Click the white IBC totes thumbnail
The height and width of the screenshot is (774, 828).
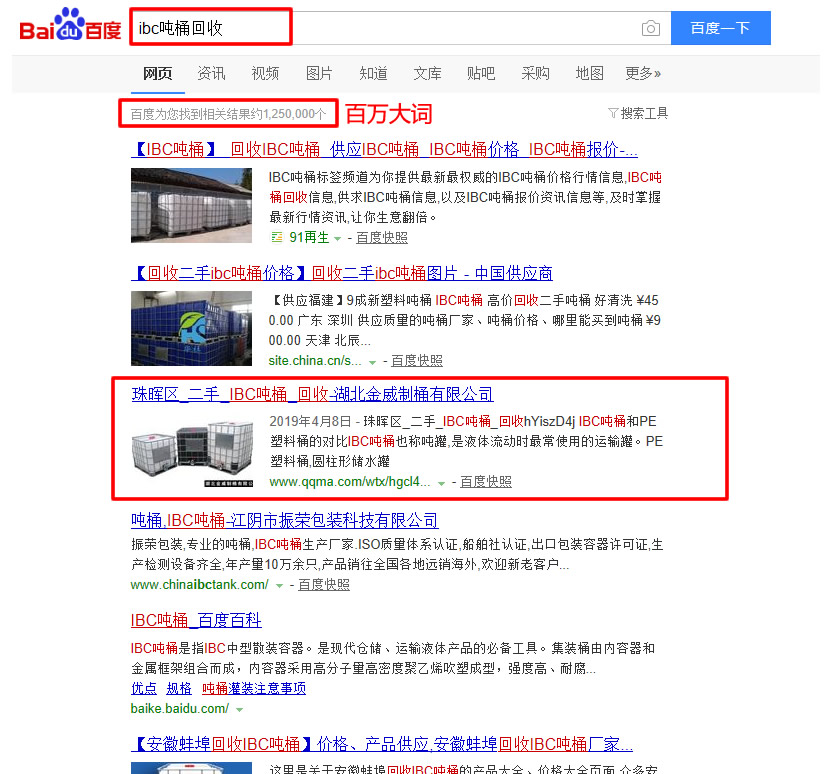(x=191, y=205)
